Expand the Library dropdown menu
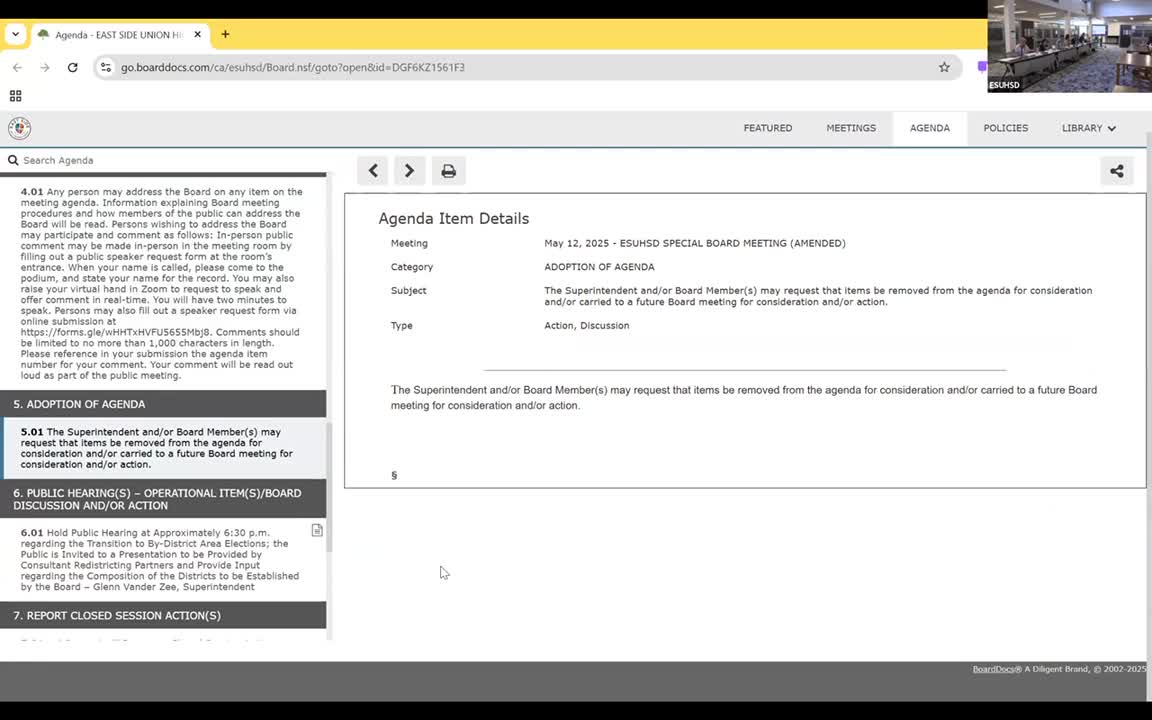 pyautogui.click(x=1088, y=128)
